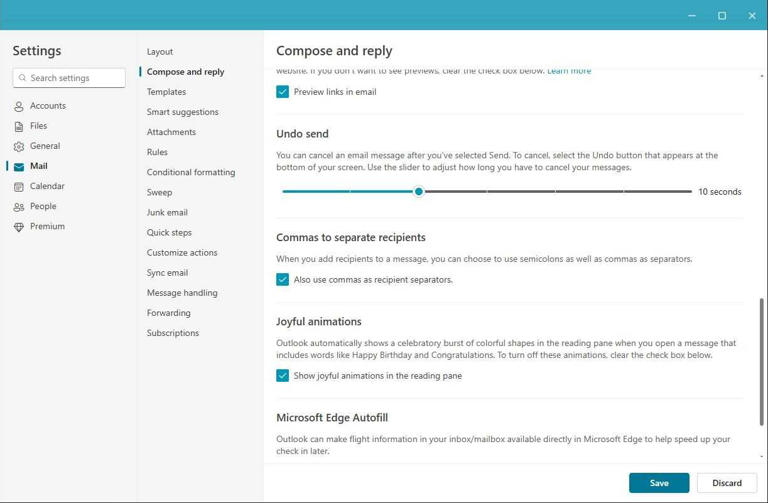Viewport: 768px width, 503px height.
Task: Select the Mail envelope icon
Action: pyautogui.click(x=19, y=167)
